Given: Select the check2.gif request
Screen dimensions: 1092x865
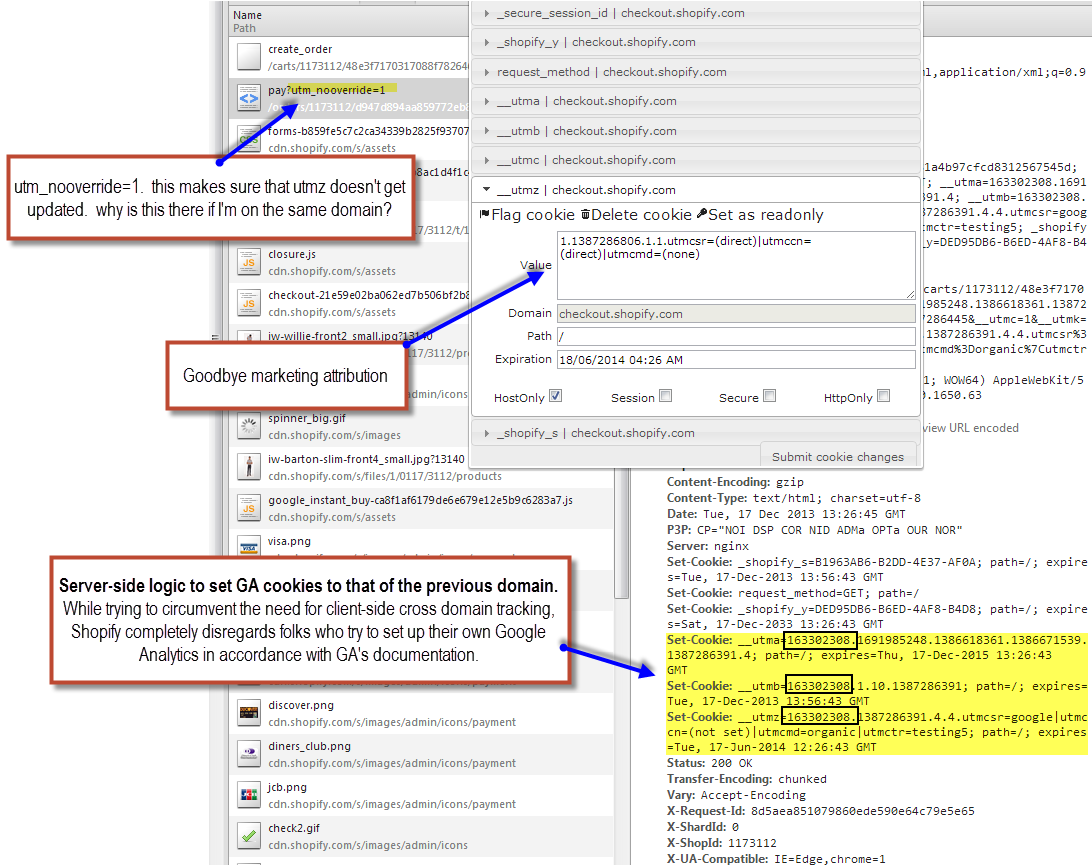Looking at the screenshot, I should click(422, 836).
